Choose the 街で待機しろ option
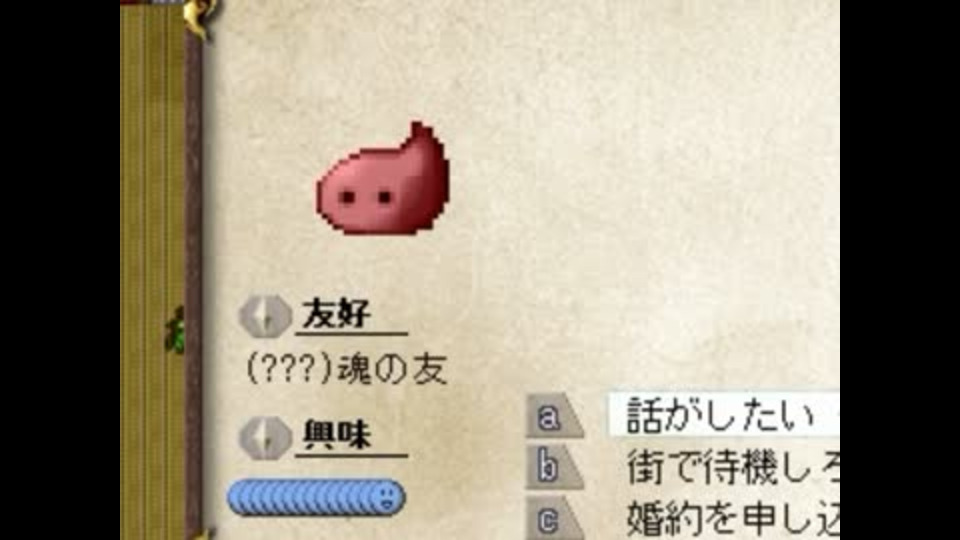The image size is (960, 540). point(732,467)
